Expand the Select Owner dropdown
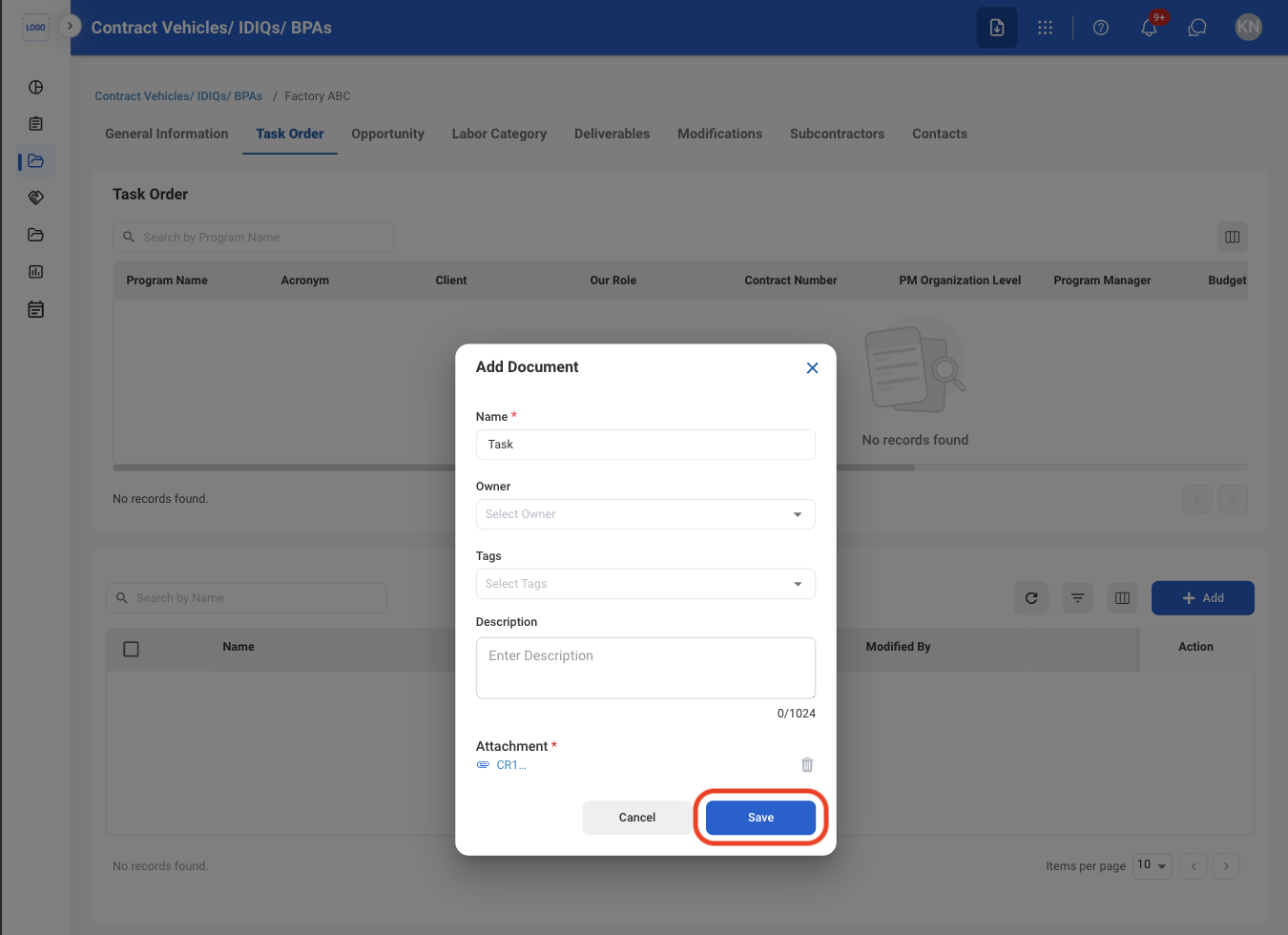The image size is (1288, 935). (646, 514)
